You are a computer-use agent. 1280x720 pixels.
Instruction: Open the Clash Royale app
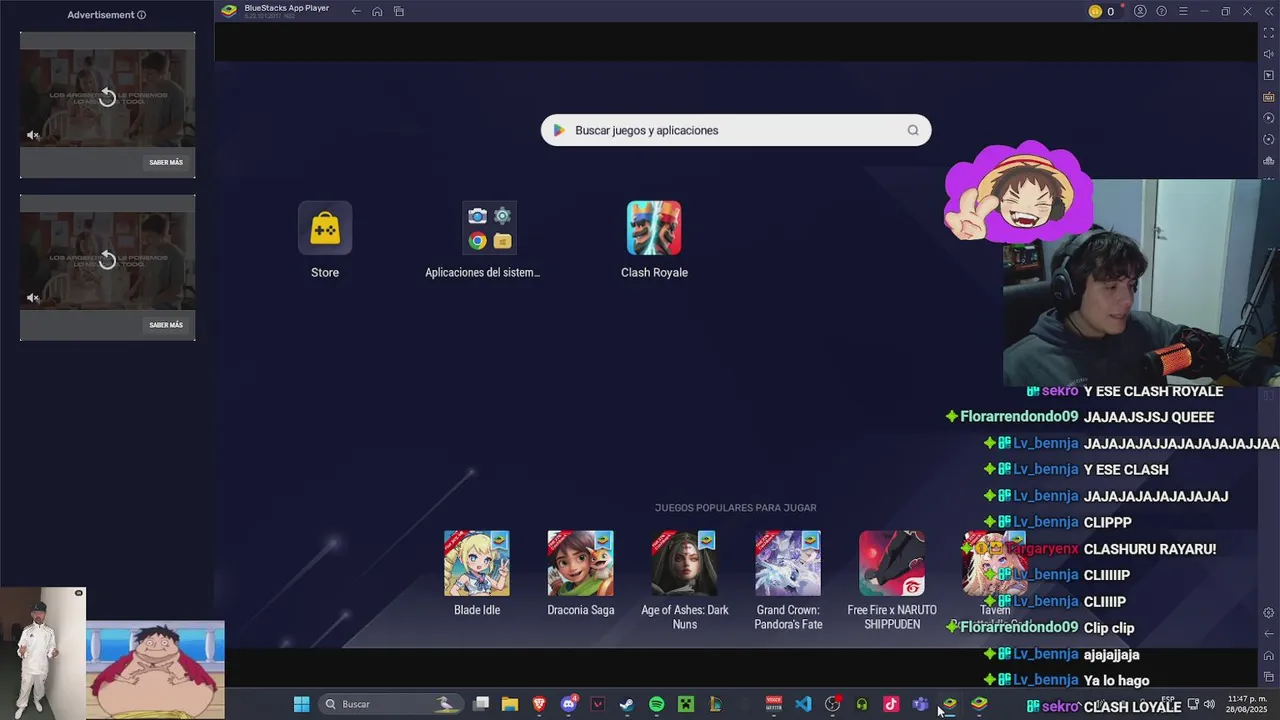654,228
